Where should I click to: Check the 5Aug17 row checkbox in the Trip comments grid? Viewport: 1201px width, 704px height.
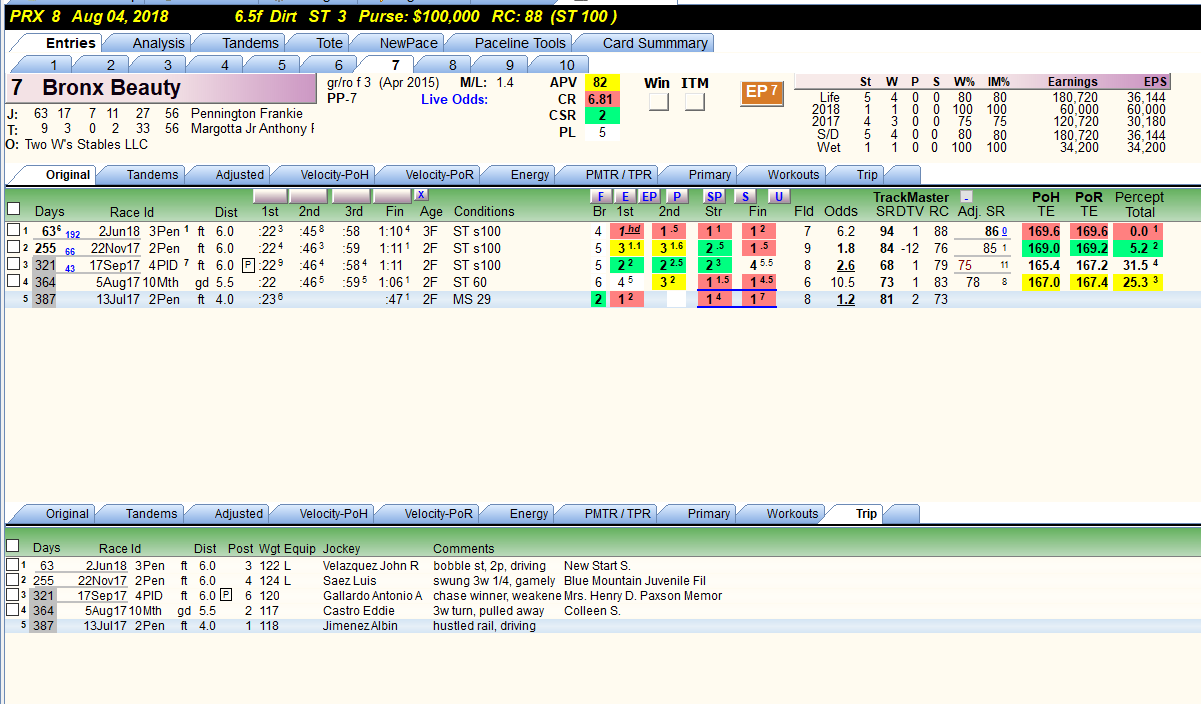[x=12, y=611]
